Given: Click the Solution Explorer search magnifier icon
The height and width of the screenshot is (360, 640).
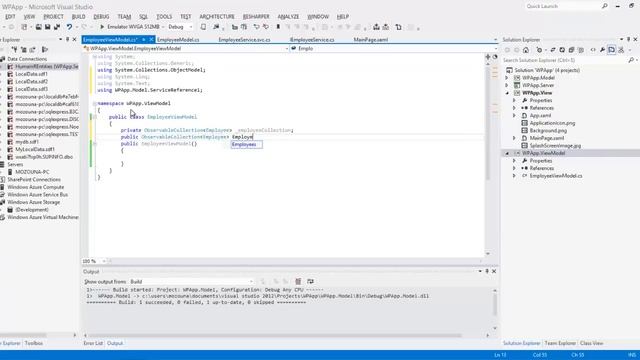Looking at the screenshot, I should pyautogui.click(x=631, y=60).
